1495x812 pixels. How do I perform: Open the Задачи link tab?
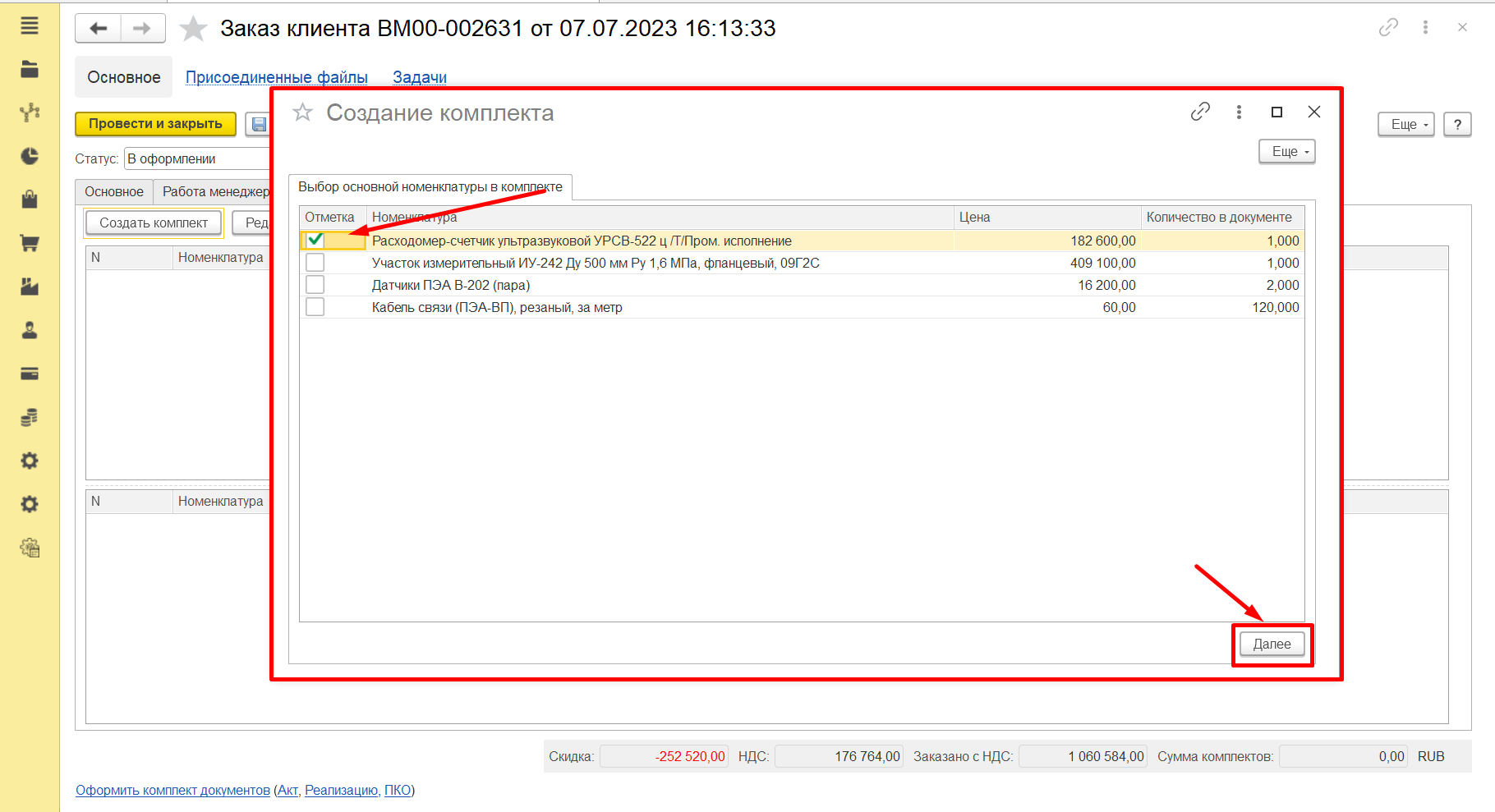[420, 77]
